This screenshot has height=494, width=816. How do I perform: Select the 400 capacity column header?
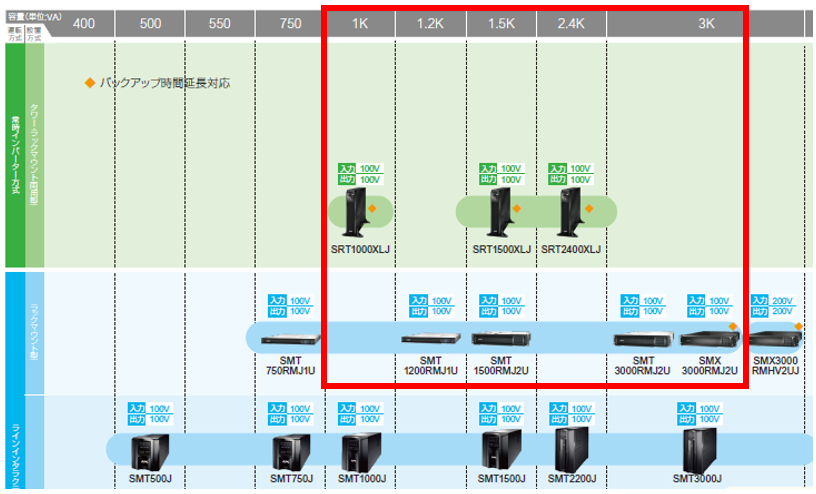point(84,23)
